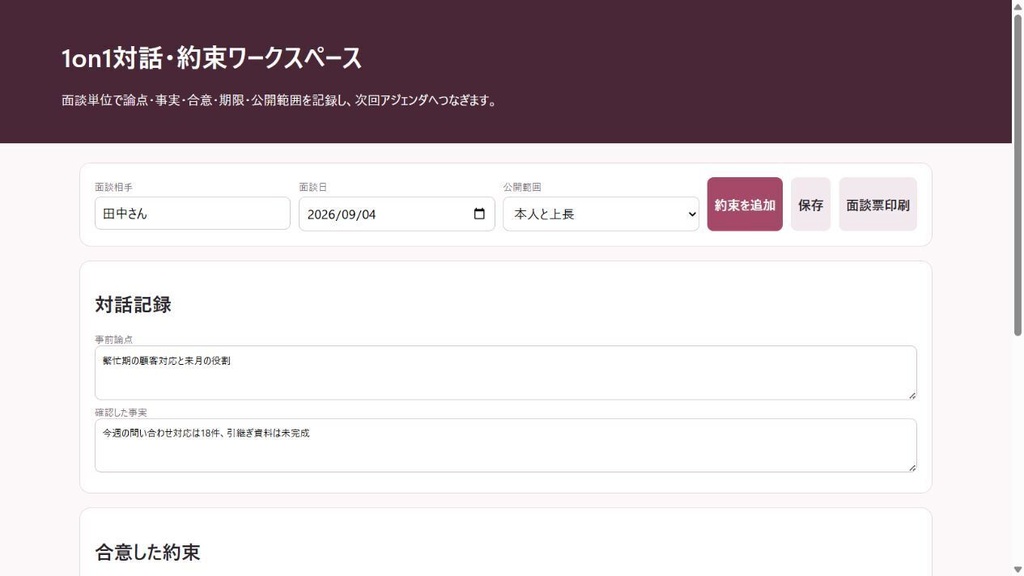Click the scrollbar up arrow
The image size is (1024, 576).
1017,5
